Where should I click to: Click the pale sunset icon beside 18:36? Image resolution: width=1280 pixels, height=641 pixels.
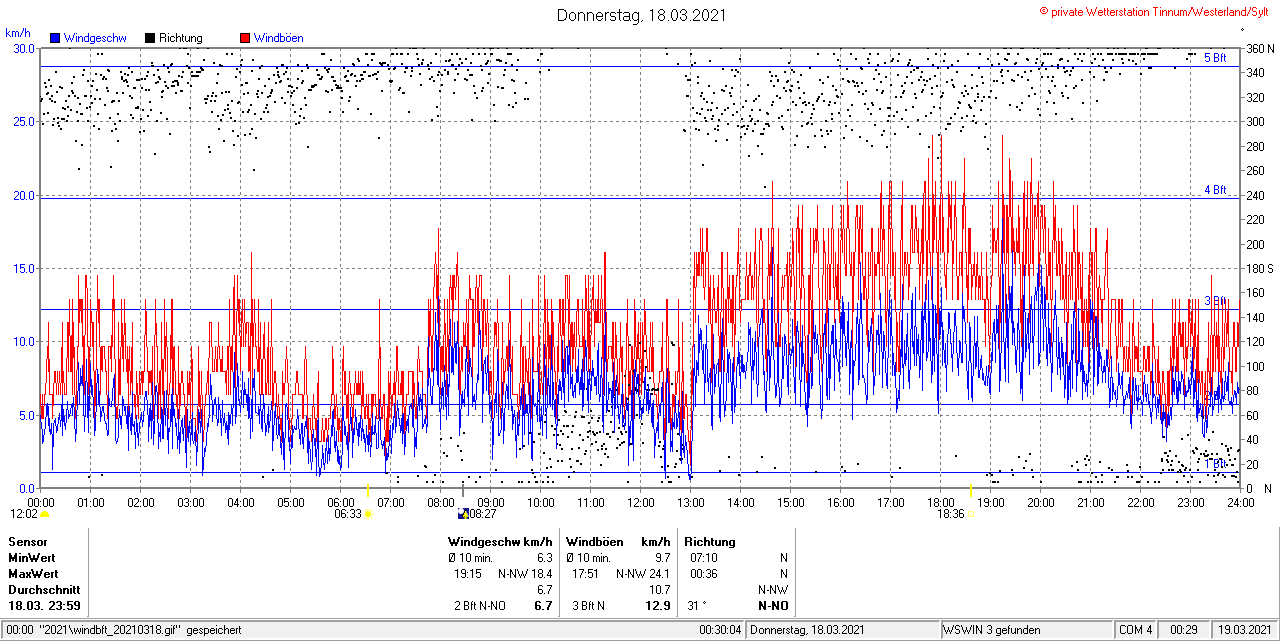point(970,514)
